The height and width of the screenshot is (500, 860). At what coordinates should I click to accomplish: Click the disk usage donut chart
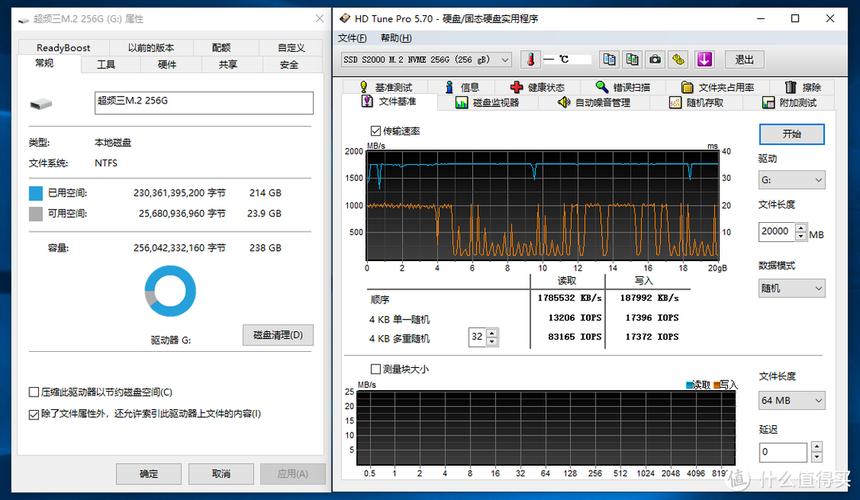(170, 291)
